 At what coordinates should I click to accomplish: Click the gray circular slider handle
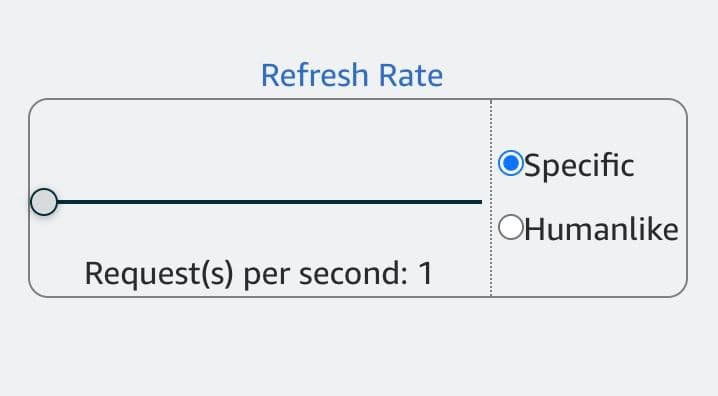tap(44, 202)
